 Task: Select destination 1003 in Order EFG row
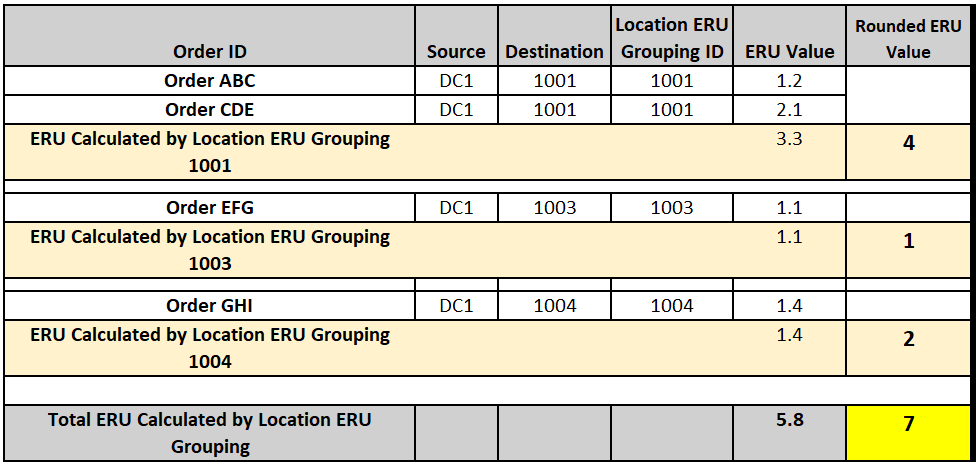pyautogui.click(x=554, y=207)
